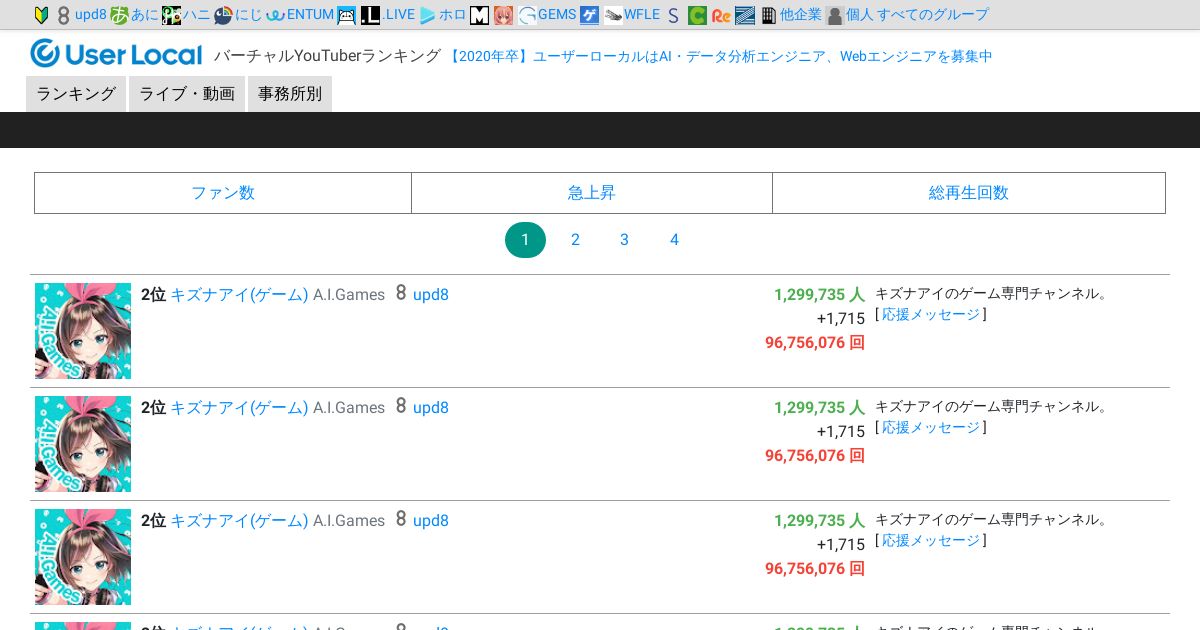Open the あに group icon link
Screen dimensions: 1200x630
(x=134, y=15)
